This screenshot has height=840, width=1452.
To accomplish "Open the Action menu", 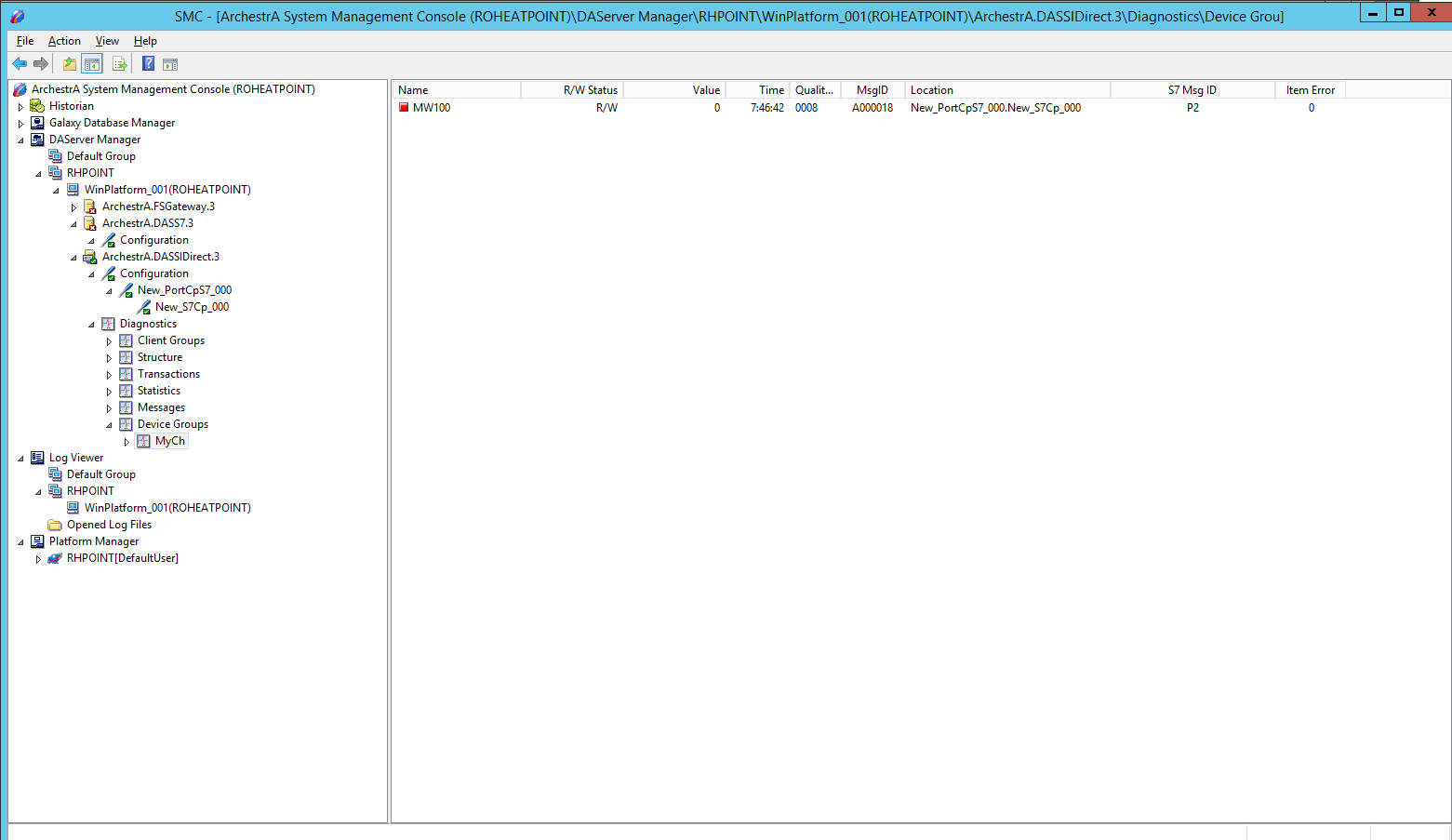I will coord(64,41).
